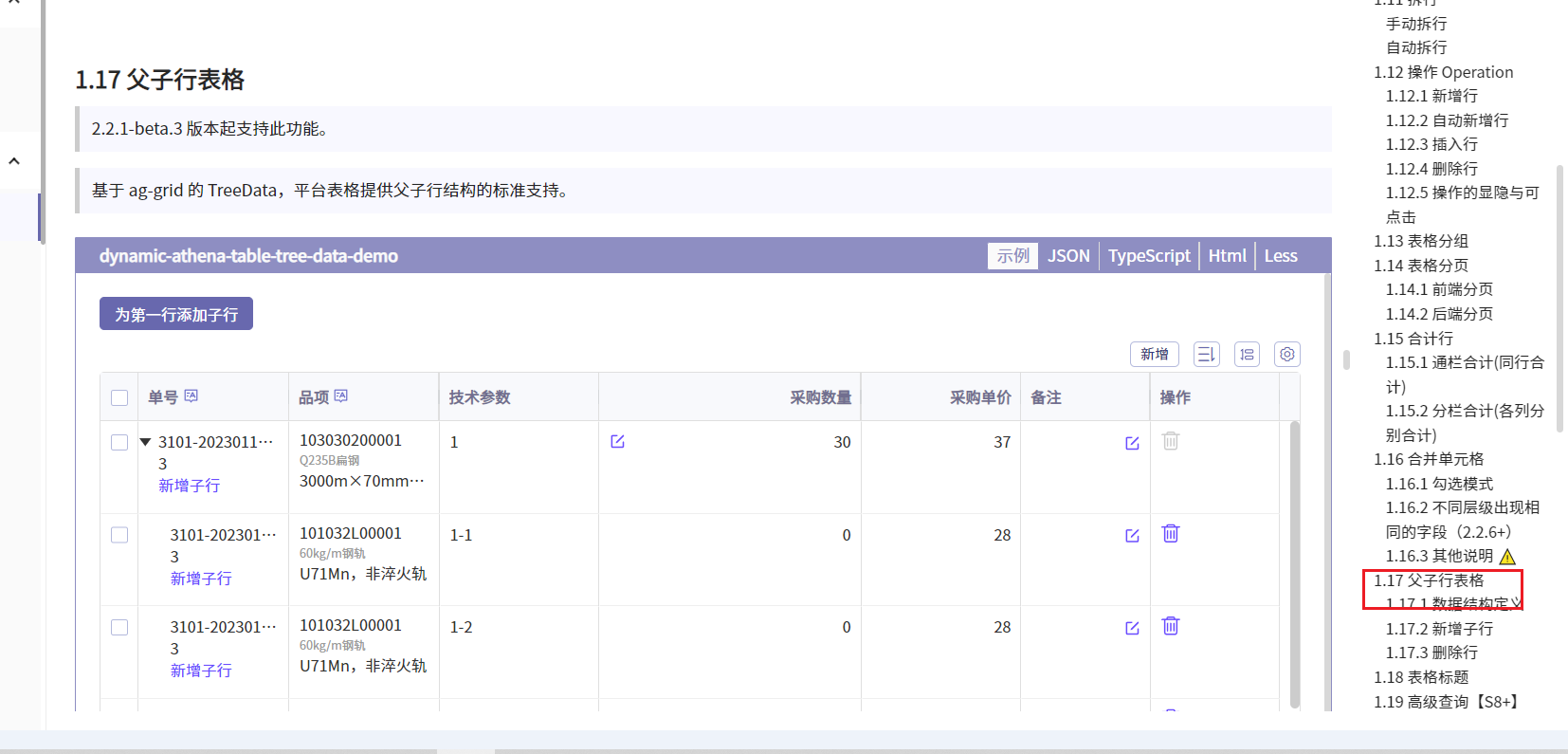Image resolution: width=1568 pixels, height=754 pixels.
Task: Go to 1.12.4 删除行 in outline
Action: pos(1431,169)
